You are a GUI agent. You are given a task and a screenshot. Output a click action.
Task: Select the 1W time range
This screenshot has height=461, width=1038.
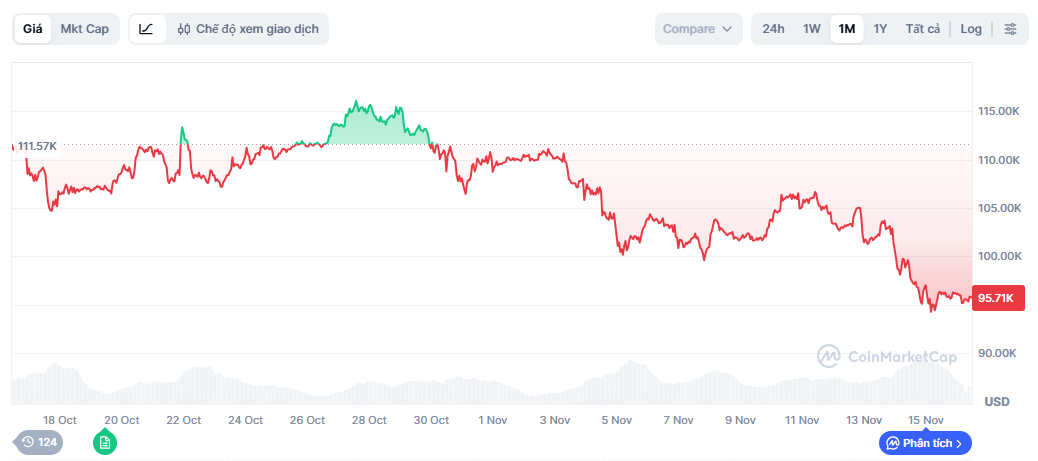click(811, 29)
